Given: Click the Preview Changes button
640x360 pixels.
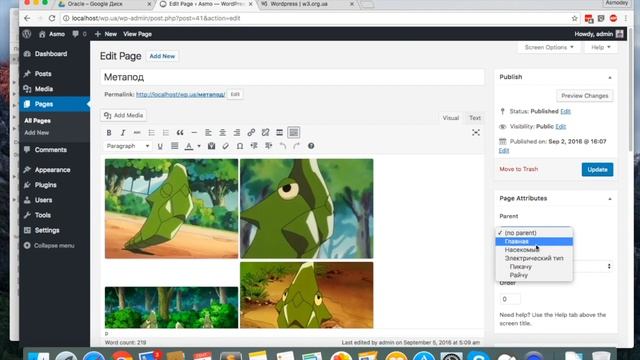Looking at the screenshot, I should tap(584, 96).
